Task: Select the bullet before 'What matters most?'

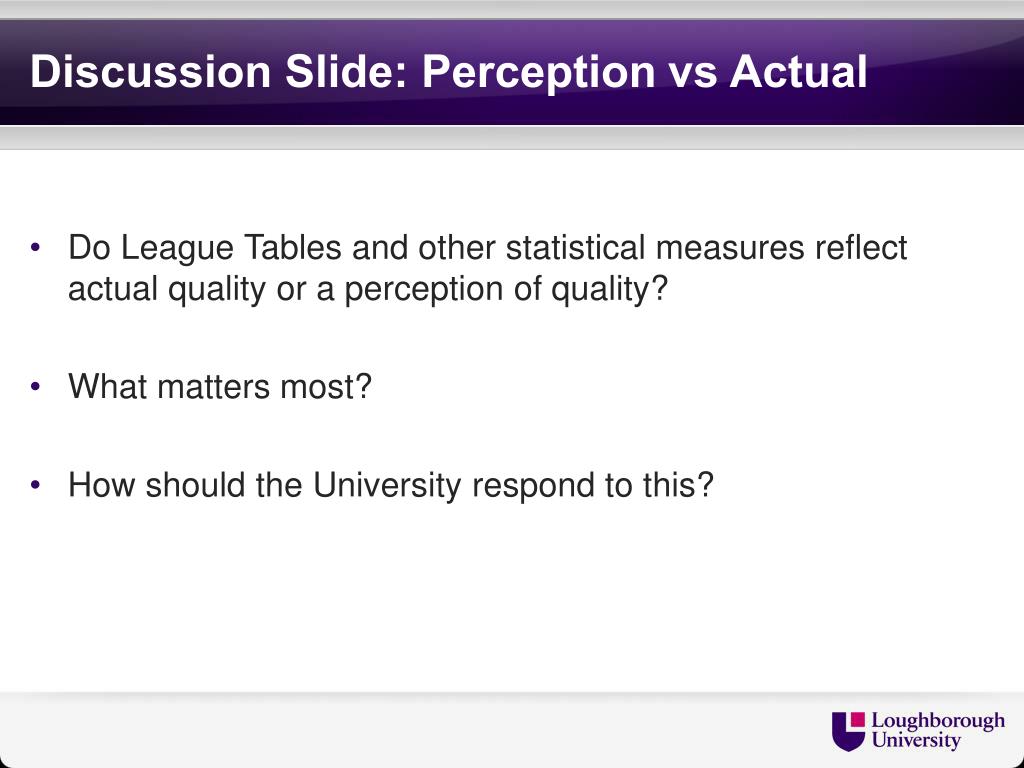Action: tap(35, 386)
